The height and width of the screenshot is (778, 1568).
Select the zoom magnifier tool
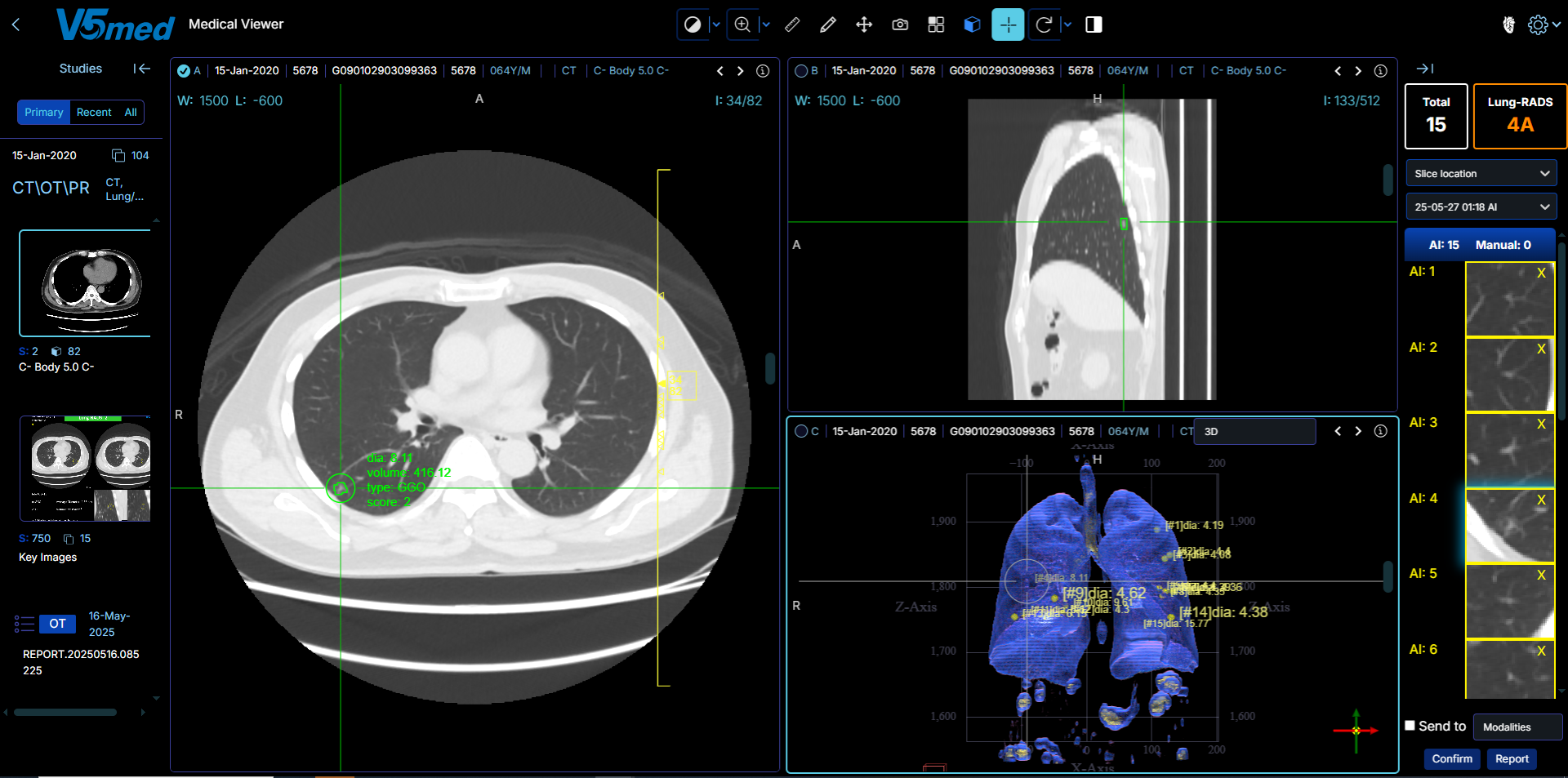click(x=742, y=24)
